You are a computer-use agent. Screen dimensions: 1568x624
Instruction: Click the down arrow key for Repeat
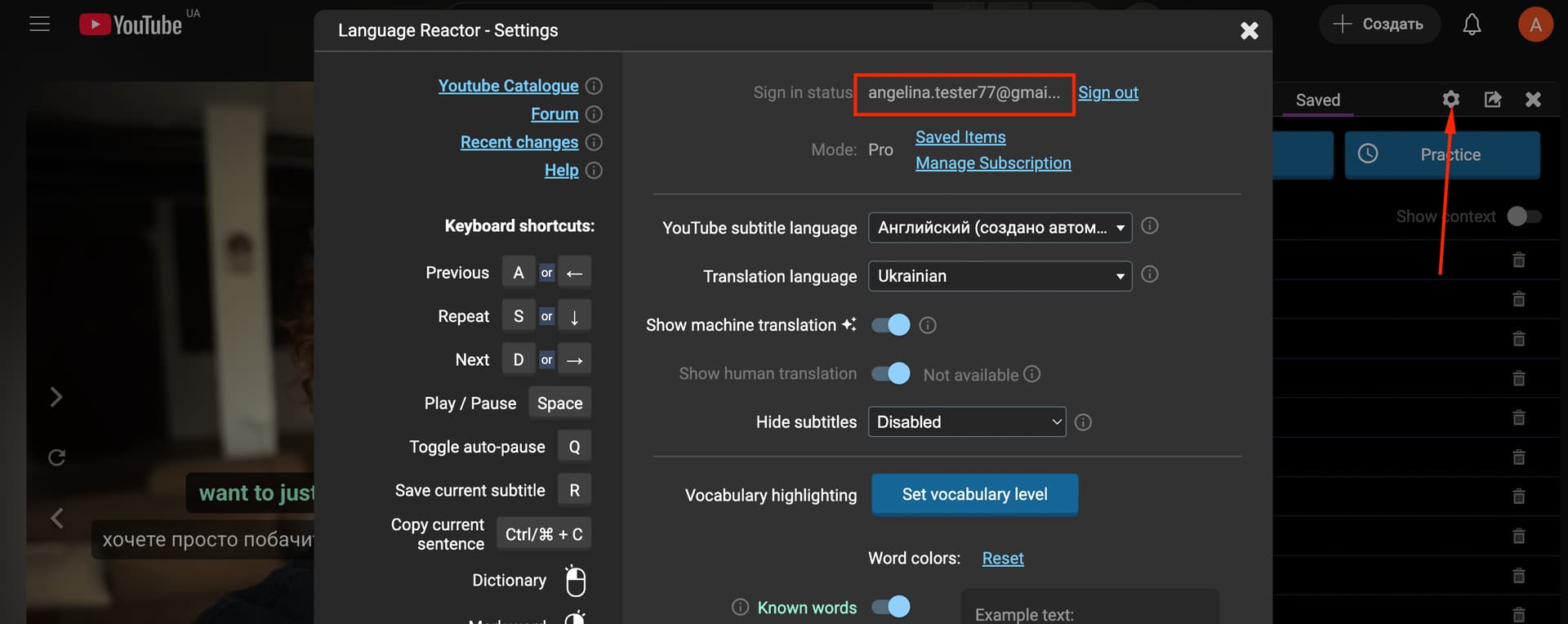(x=575, y=316)
